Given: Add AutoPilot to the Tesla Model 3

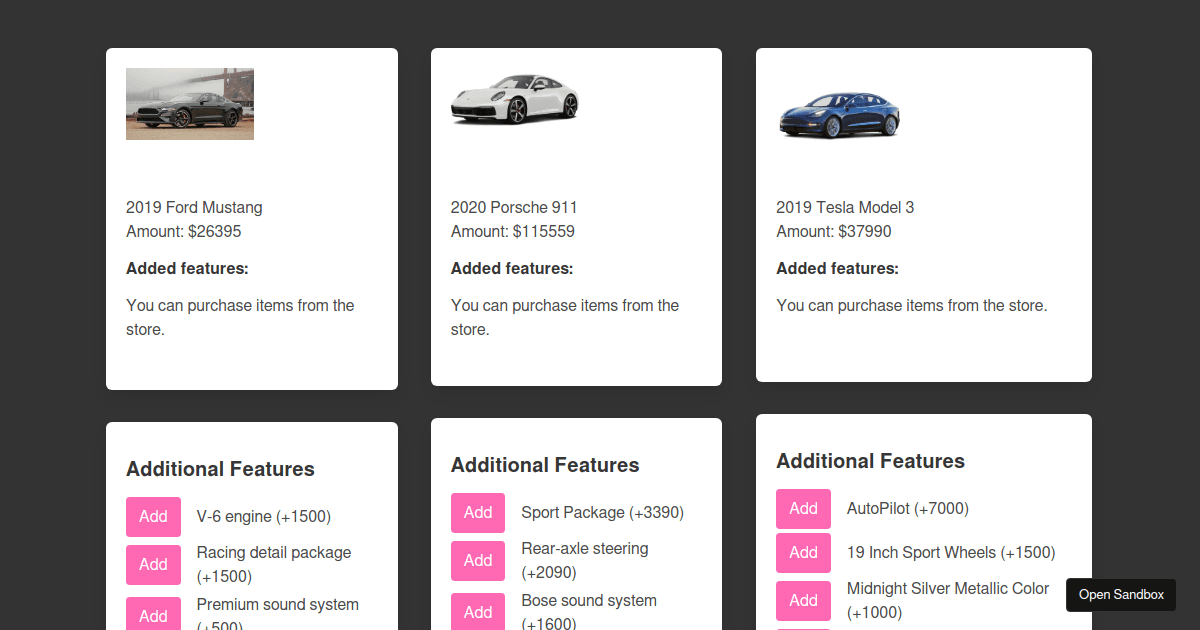Looking at the screenshot, I should [803, 508].
